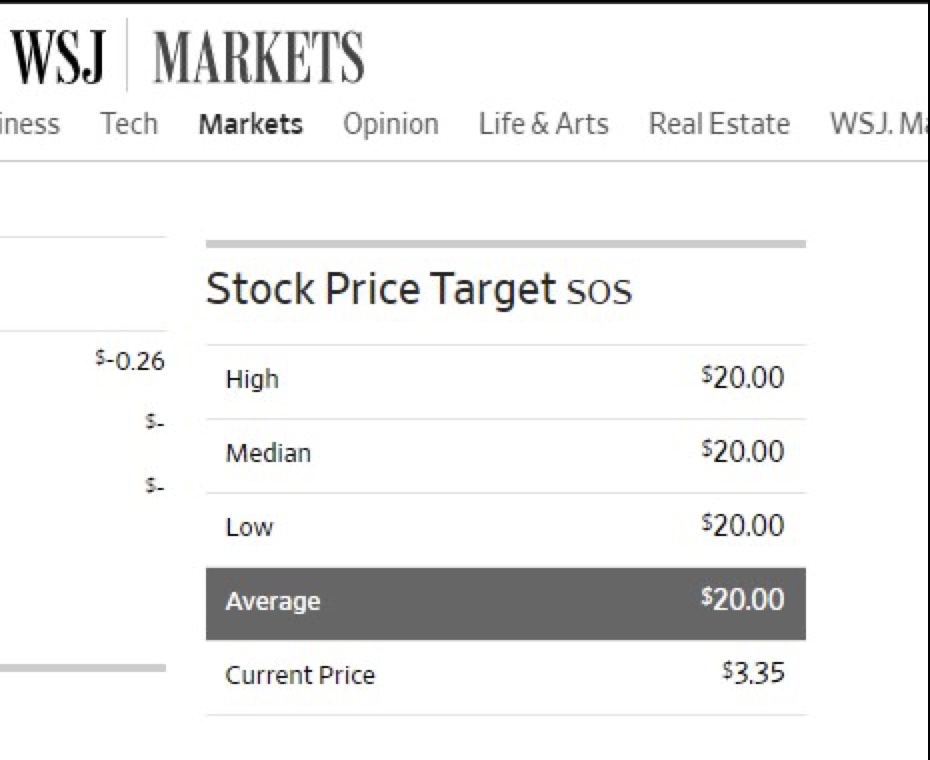The image size is (930, 760).
Task: Click the Average $20.00 value
Action: 743,599
